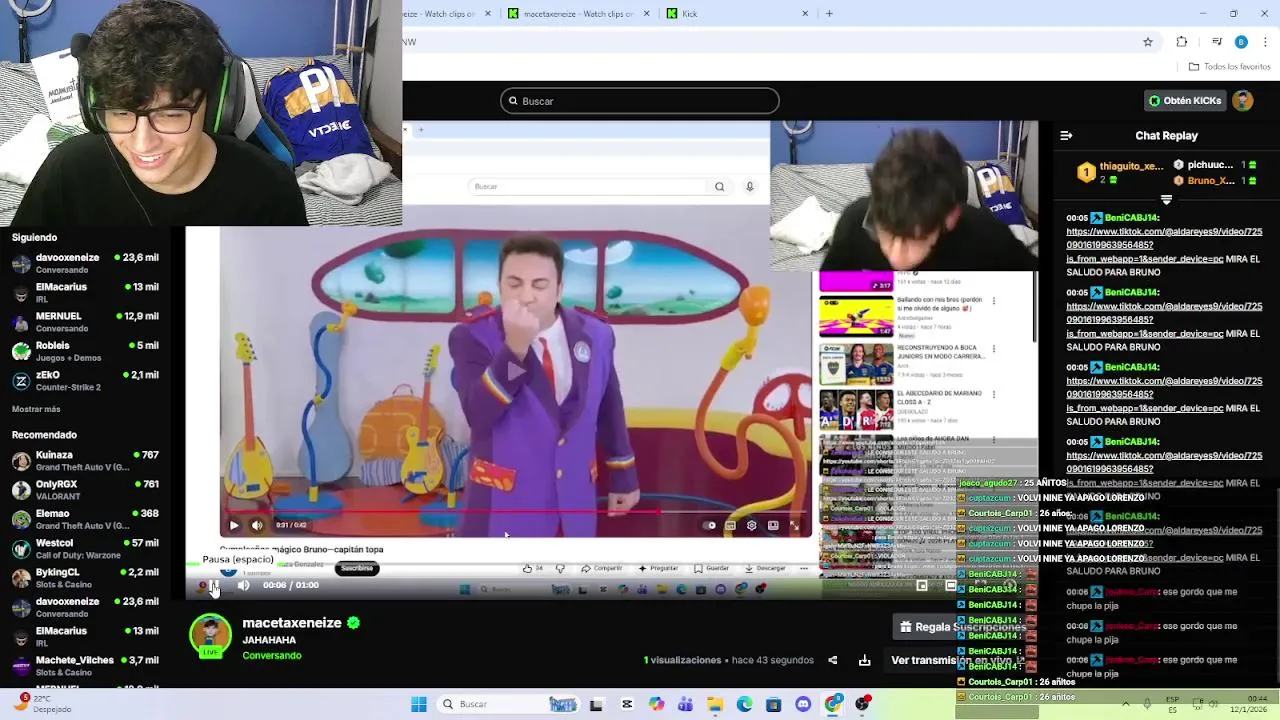Switch to macetaxeneize Watch clips tab
This screenshot has height=720, width=1280.
(580, 14)
